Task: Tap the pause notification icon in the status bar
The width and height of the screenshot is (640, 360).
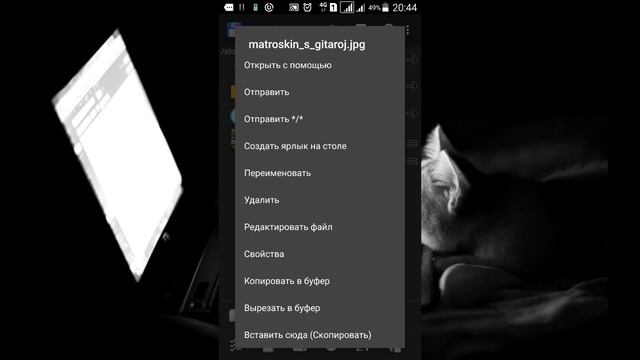Action: coord(242,7)
